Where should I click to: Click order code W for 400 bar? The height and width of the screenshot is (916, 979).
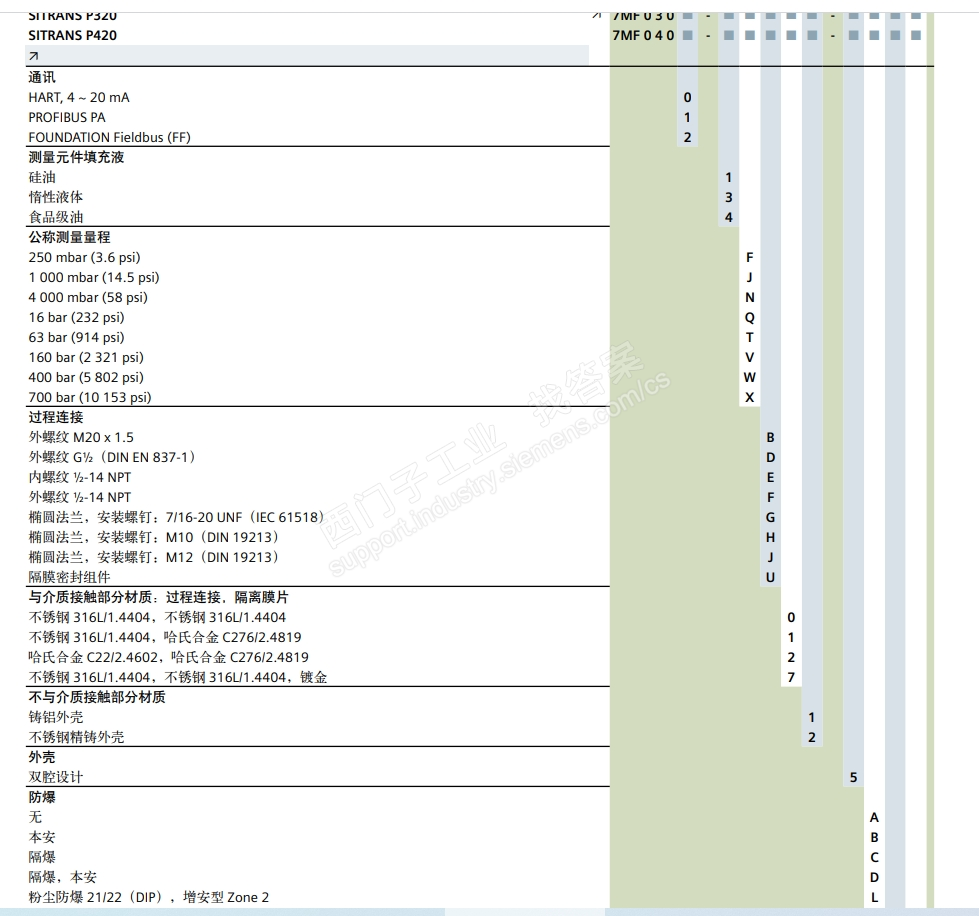[x=750, y=377]
